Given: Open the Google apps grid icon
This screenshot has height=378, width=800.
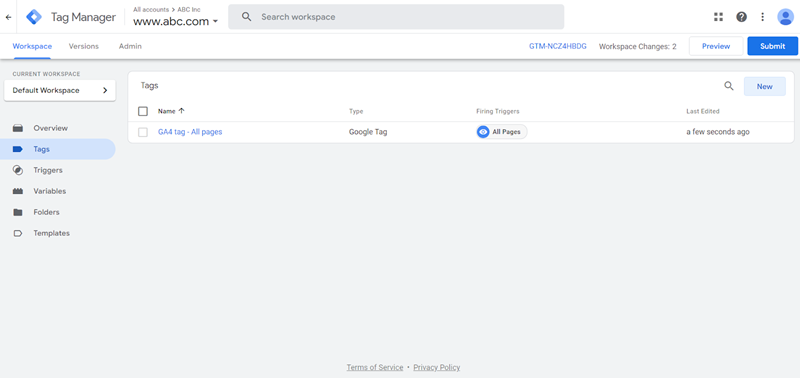Looking at the screenshot, I should (718, 17).
